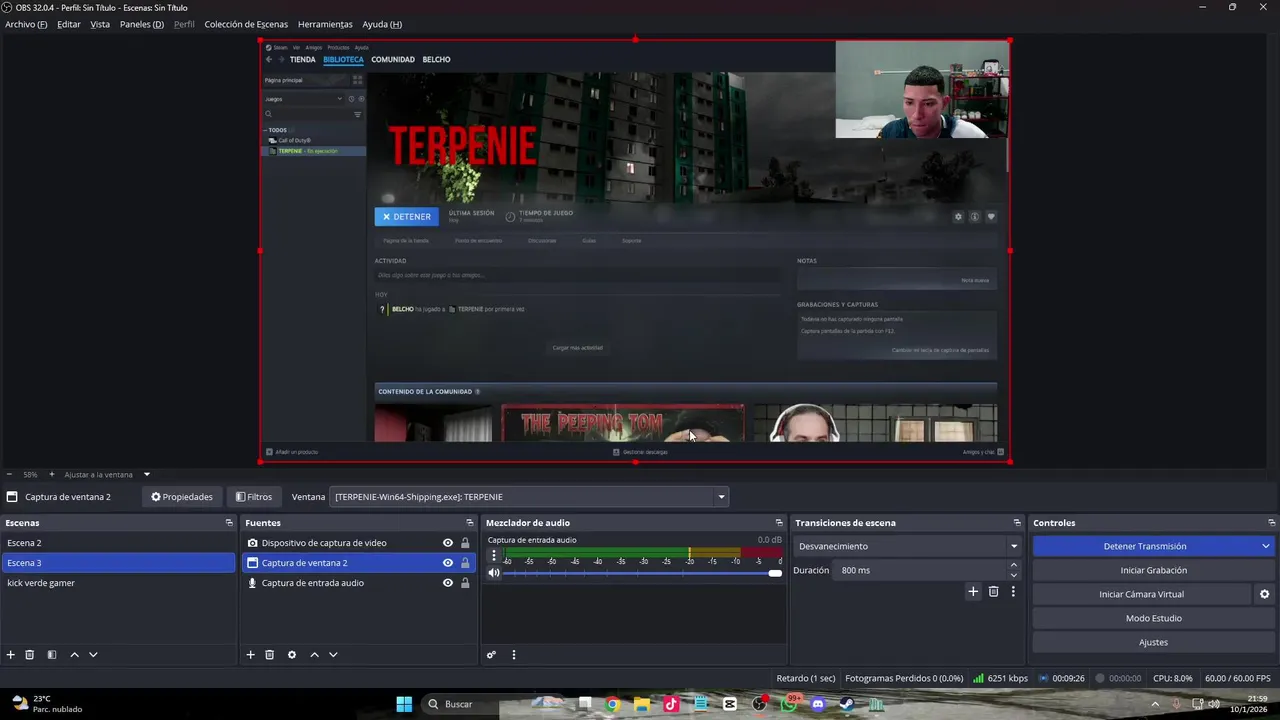Open Discord from the Windows taskbar
The width and height of the screenshot is (1280, 720).
click(x=818, y=704)
